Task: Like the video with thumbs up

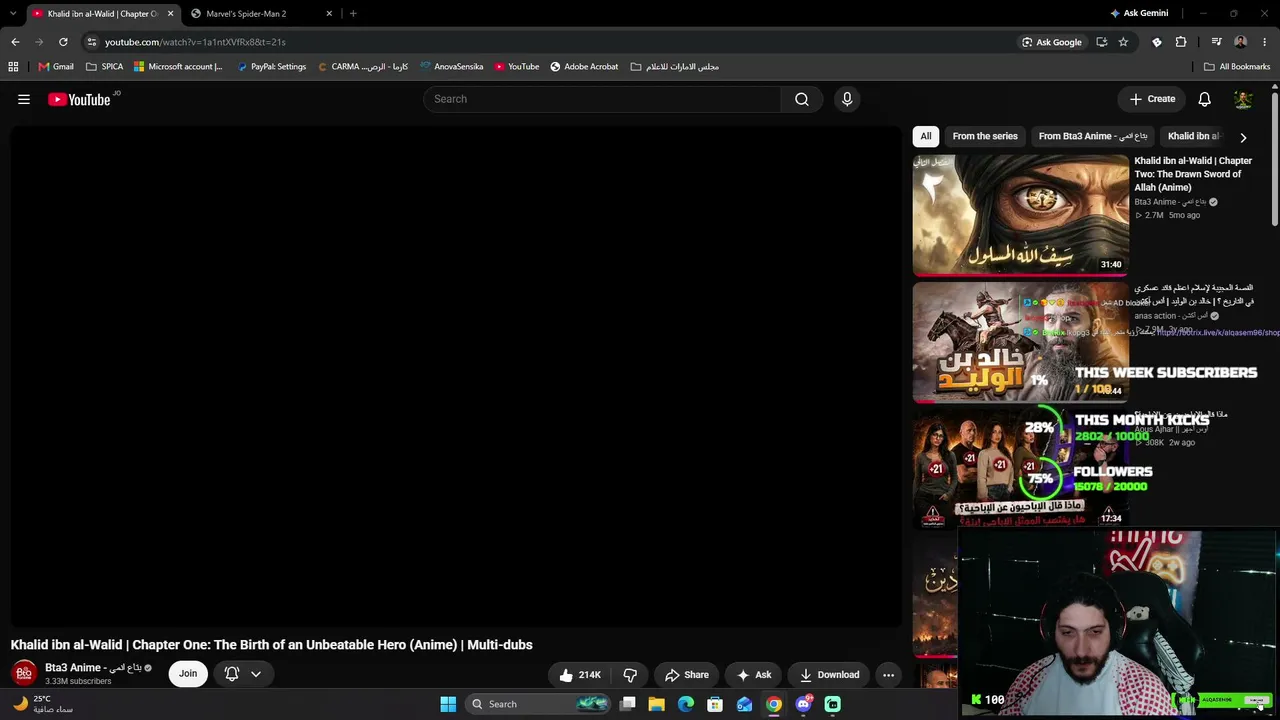Action: [581, 675]
